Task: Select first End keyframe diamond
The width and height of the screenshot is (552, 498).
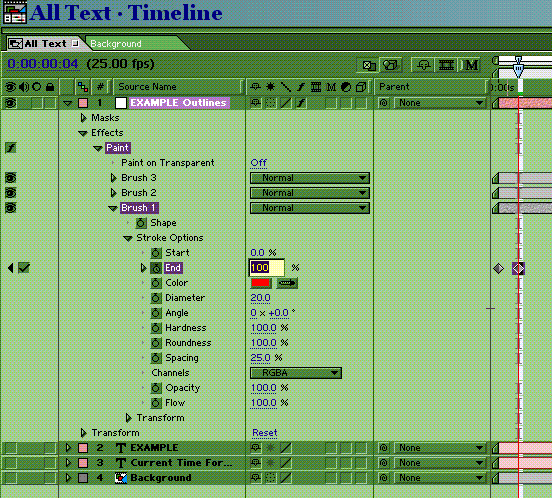Action: click(x=498, y=269)
